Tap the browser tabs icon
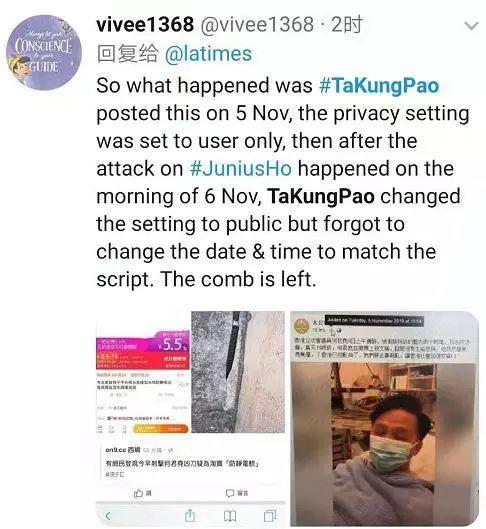Image resolution: width=486 pixels, height=529 pixels. [x=270, y=516]
